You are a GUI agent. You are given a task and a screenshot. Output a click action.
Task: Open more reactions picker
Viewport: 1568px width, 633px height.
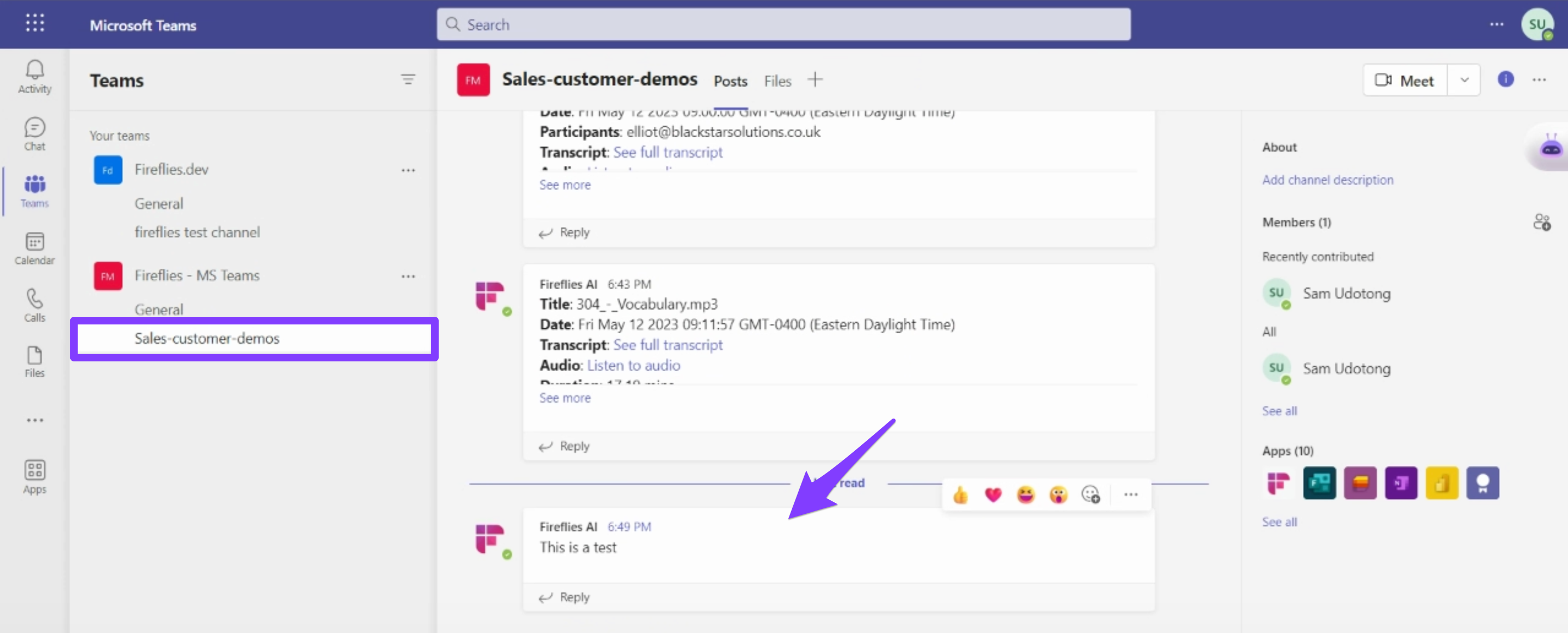(1090, 495)
